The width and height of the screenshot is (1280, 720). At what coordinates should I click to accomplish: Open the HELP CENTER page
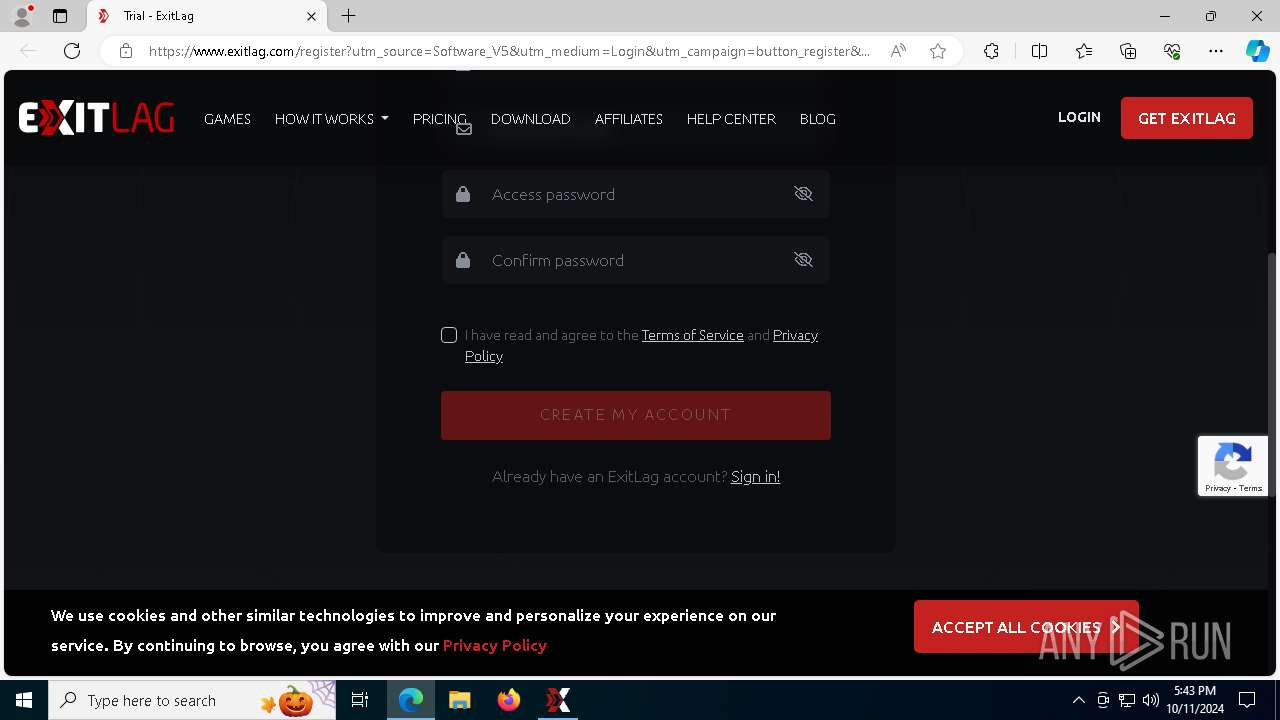(731, 118)
